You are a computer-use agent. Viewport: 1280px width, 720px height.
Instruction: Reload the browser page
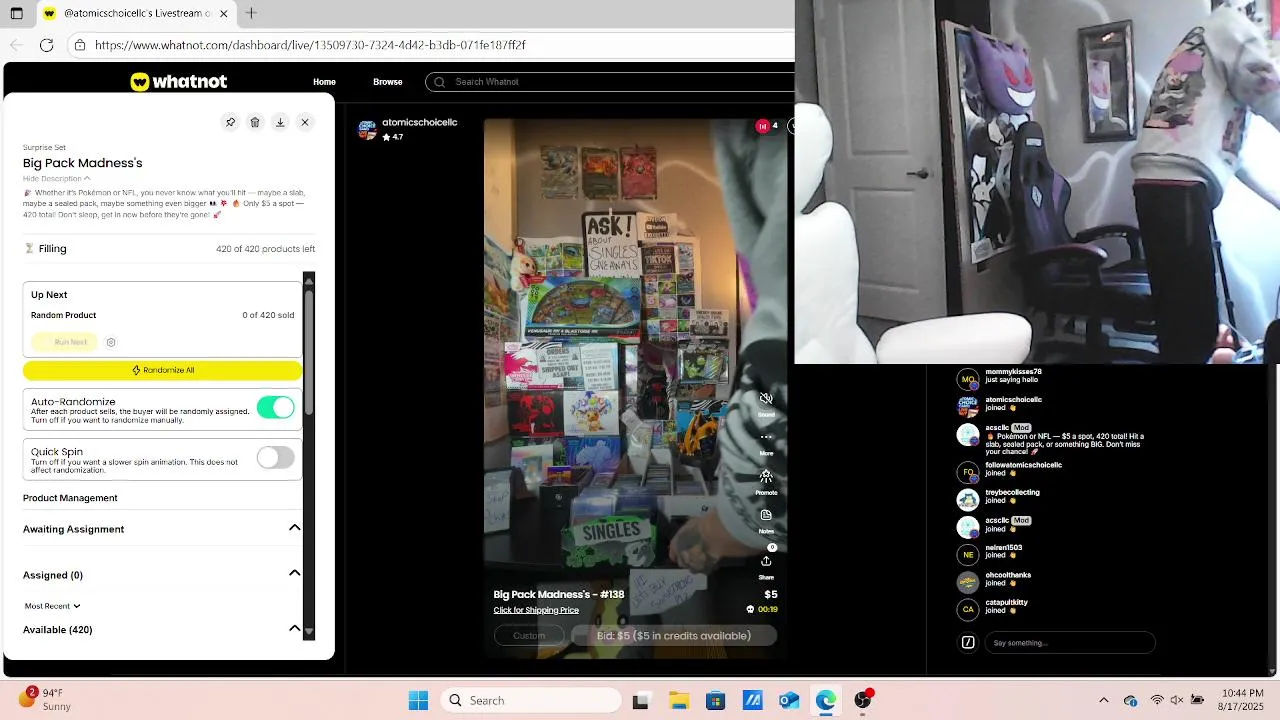click(46, 45)
